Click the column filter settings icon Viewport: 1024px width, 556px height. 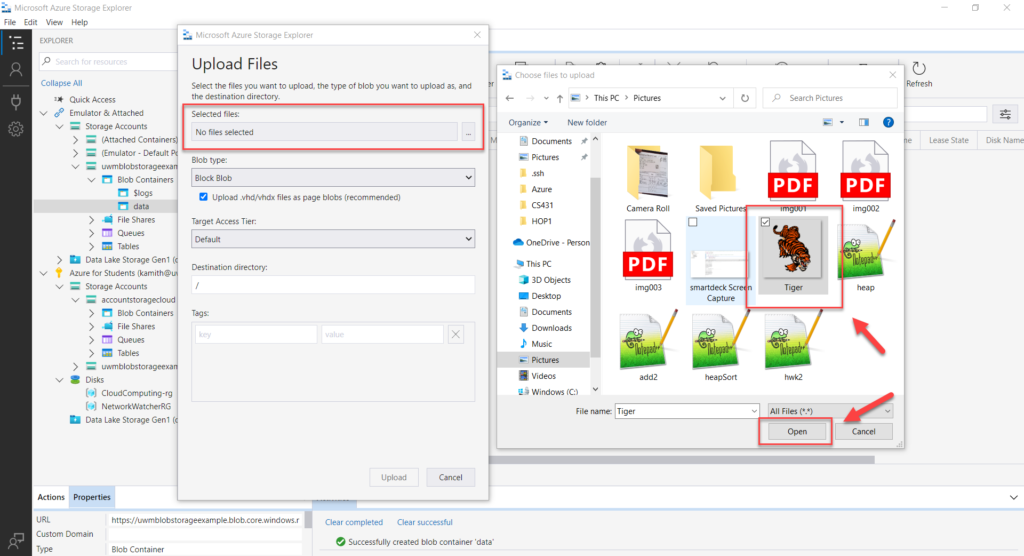point(1005,114)
